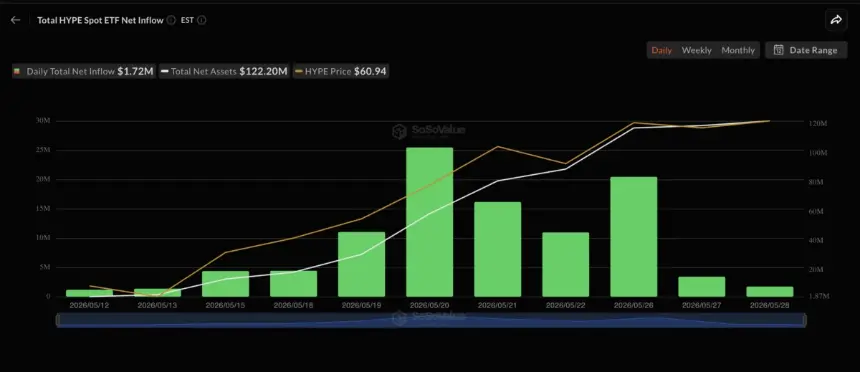This screenshot has width=860, height=372.
Task: Open info icon next to EST label
Action: 202,20
